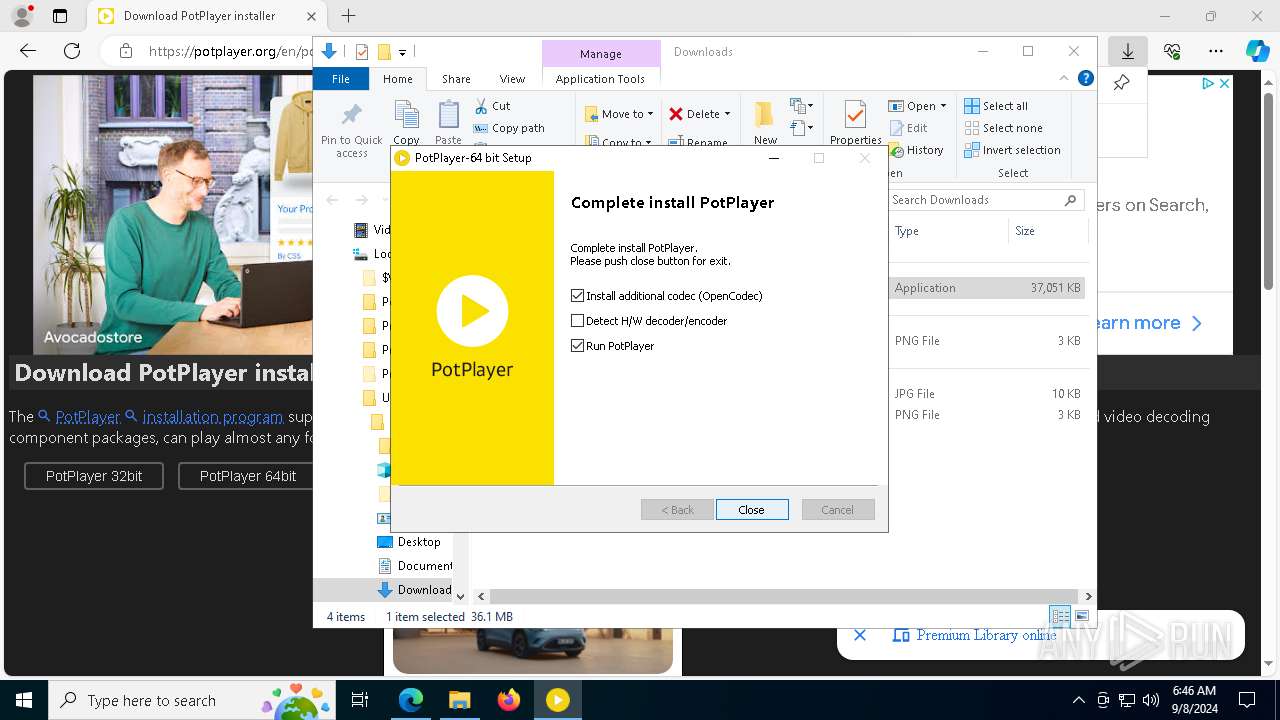Uncheck the Run PotPlayer checkbox
Image resolution: width=1280 pixels, height=720 pixels.
577,346
